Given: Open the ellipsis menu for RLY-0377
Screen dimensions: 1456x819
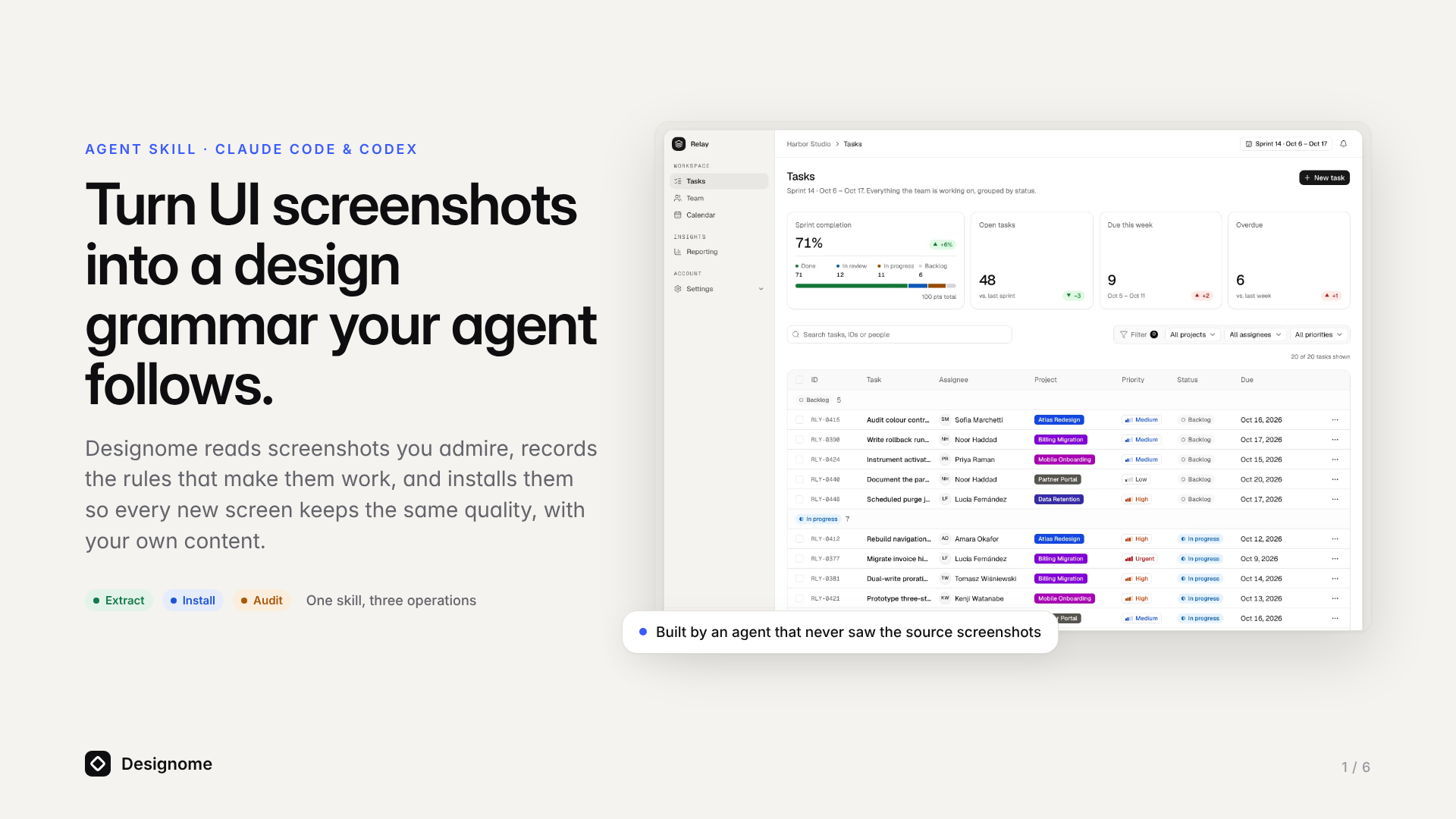Looking at the screenshot, I should (x=1335, y=559).
